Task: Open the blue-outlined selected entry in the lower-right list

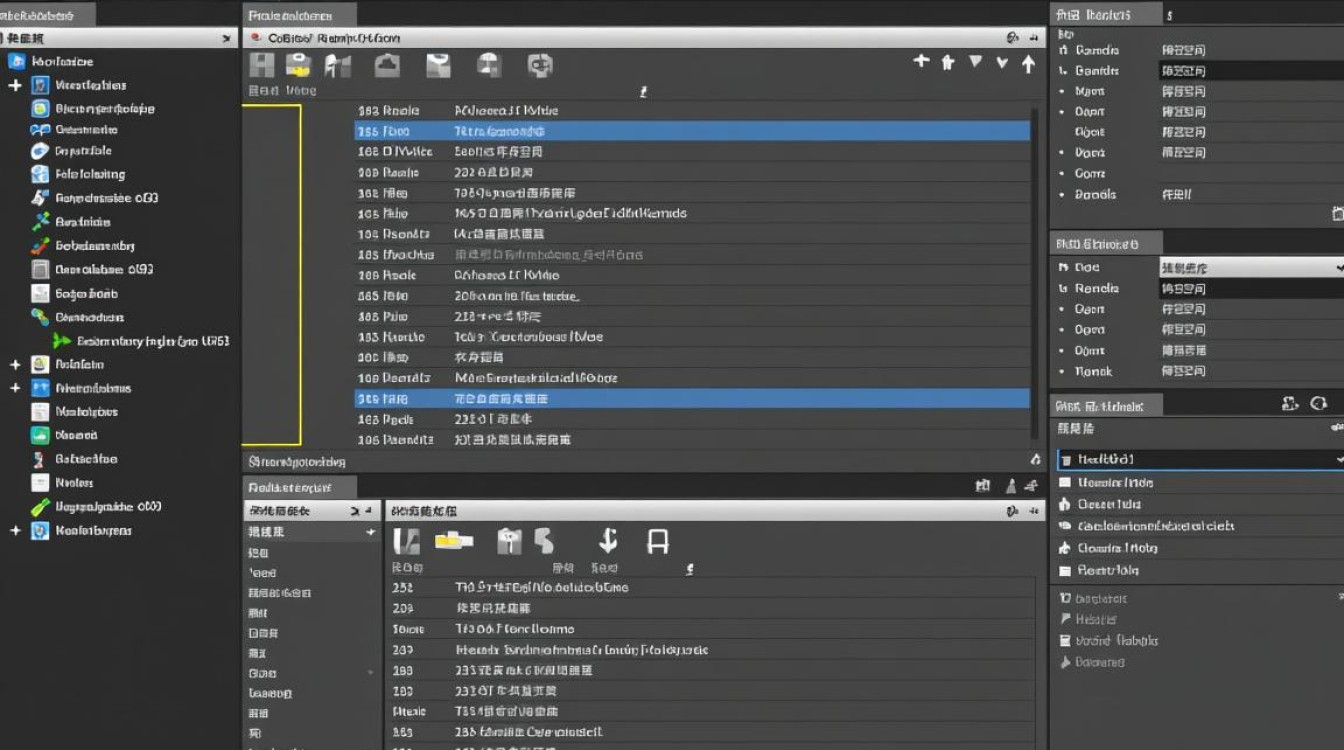Action: click(x=1200, y=460)
